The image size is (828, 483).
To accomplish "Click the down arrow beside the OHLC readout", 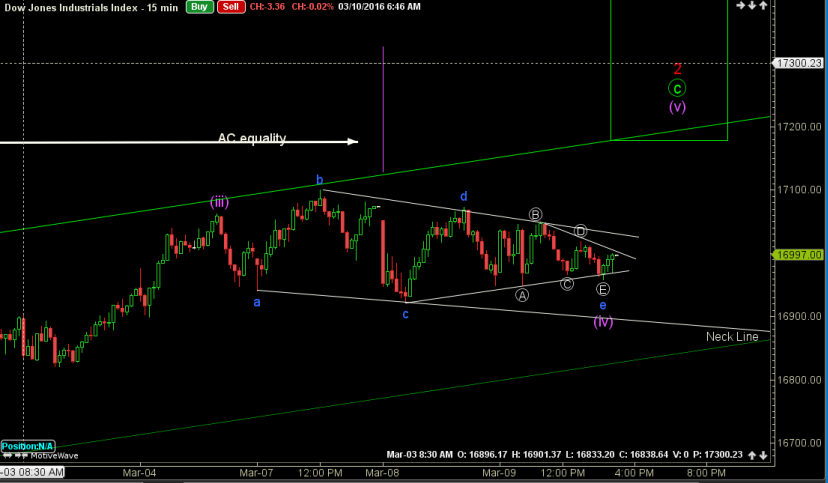I will click(x=763, y=455).
